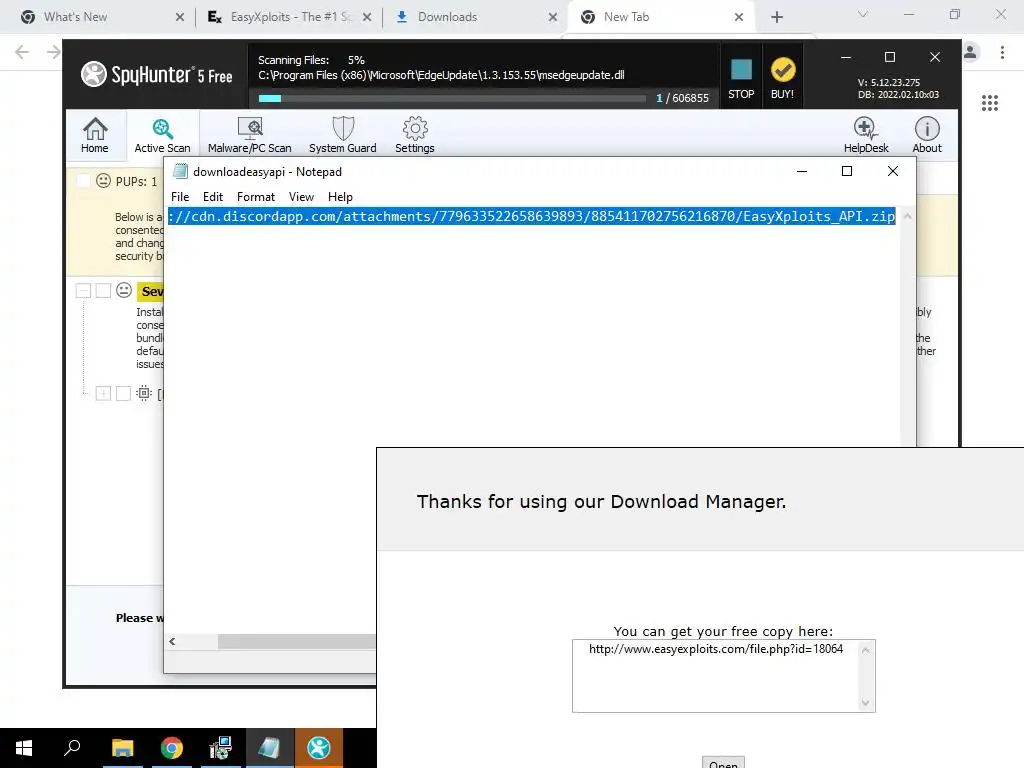Maximize the Notepad window
This screenshot has width=1024, height=768.
[847, 171]
